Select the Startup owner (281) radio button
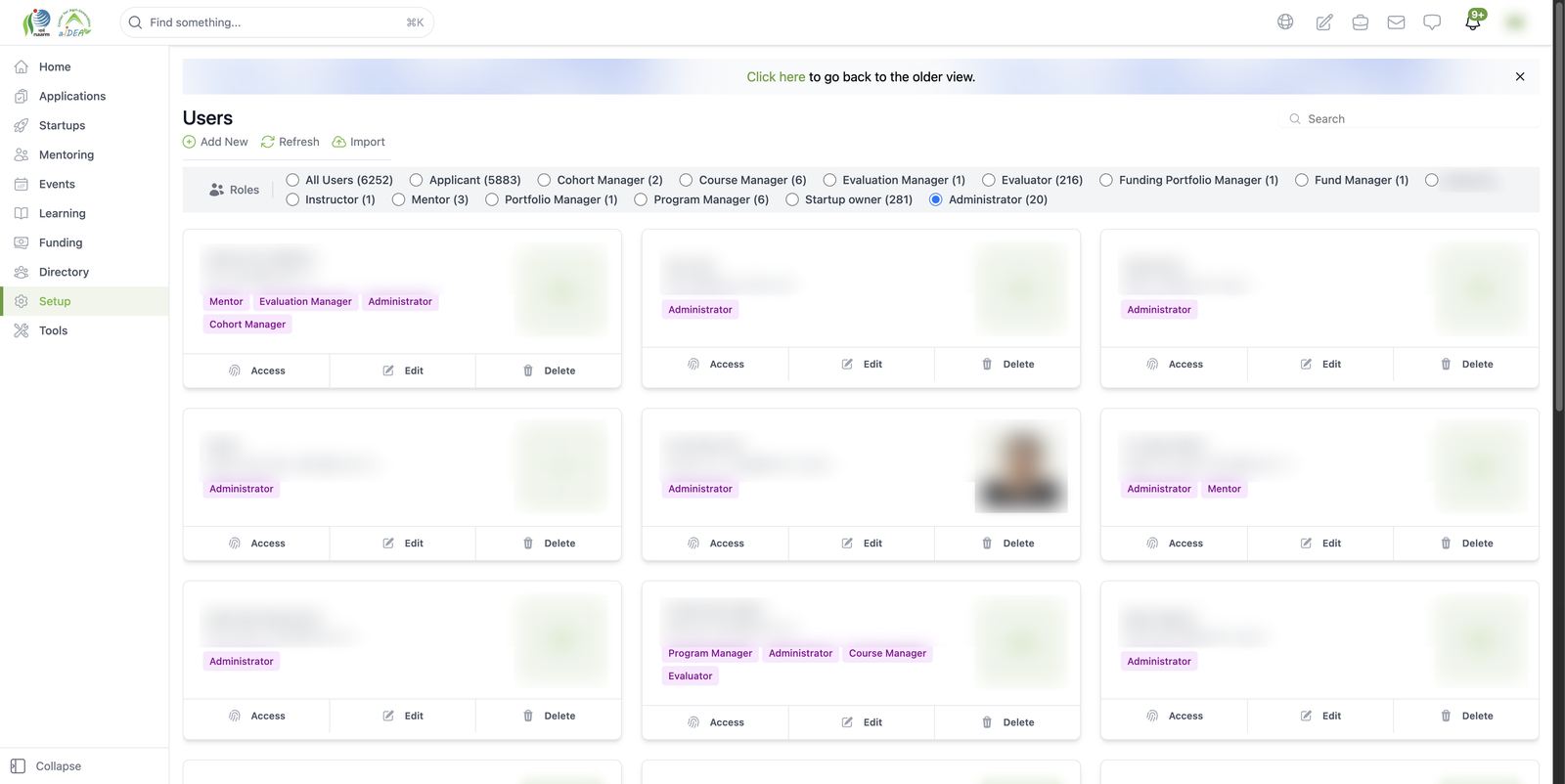 (x=792, y=199)
